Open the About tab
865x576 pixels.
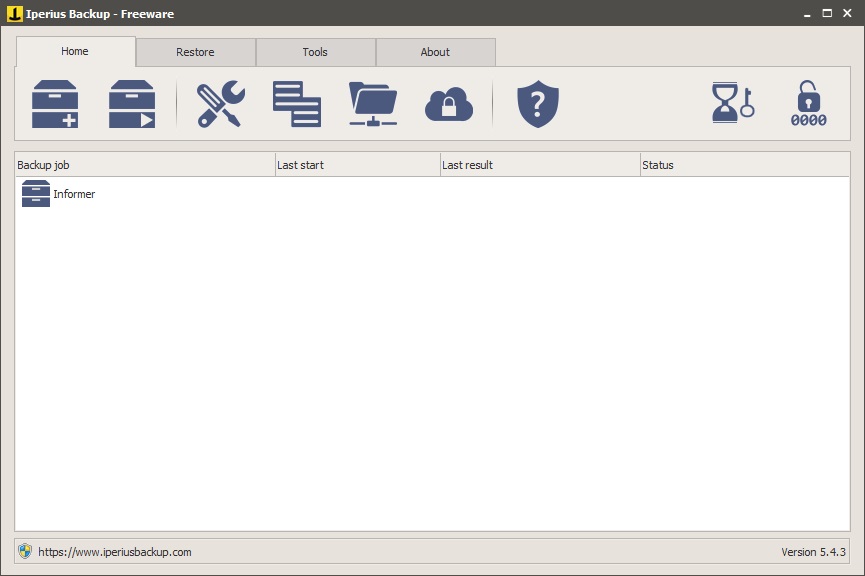pos(436,51)
